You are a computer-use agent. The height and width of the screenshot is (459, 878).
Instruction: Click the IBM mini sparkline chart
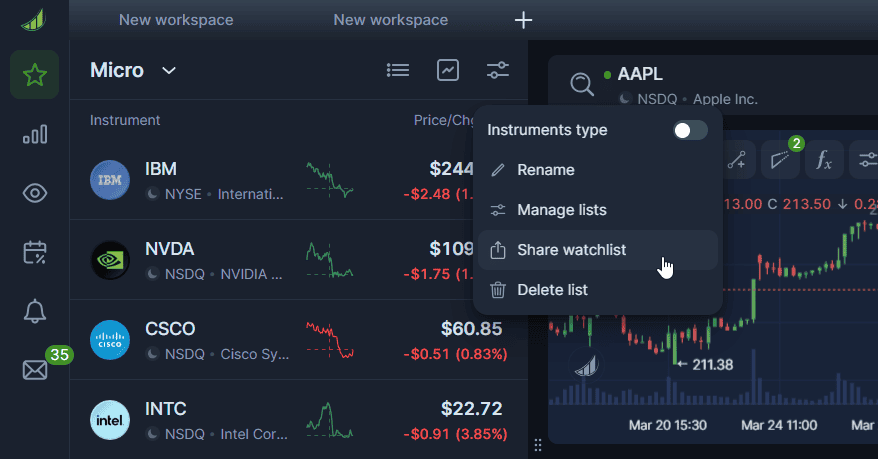pos(330,180)
